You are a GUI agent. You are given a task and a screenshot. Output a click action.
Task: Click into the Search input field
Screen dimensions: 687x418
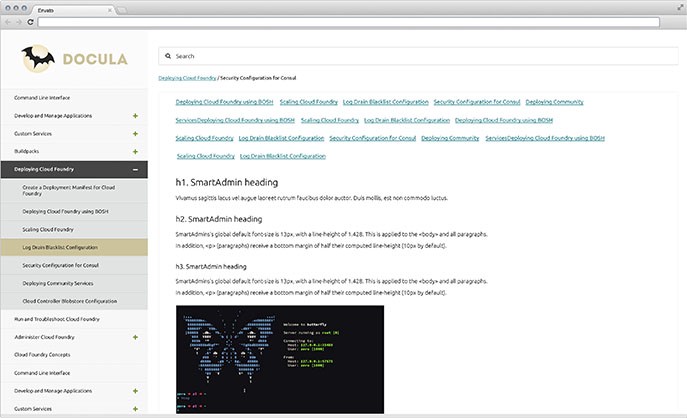(x=400, y=57)
